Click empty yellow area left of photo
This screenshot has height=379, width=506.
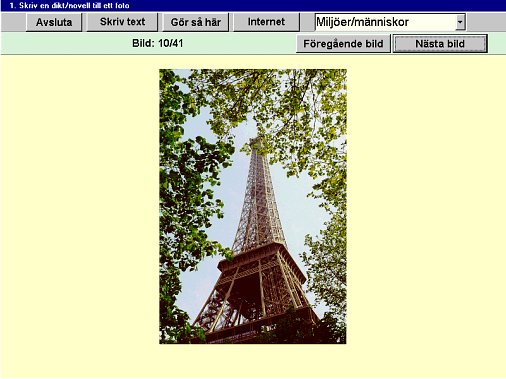point(80,207)
